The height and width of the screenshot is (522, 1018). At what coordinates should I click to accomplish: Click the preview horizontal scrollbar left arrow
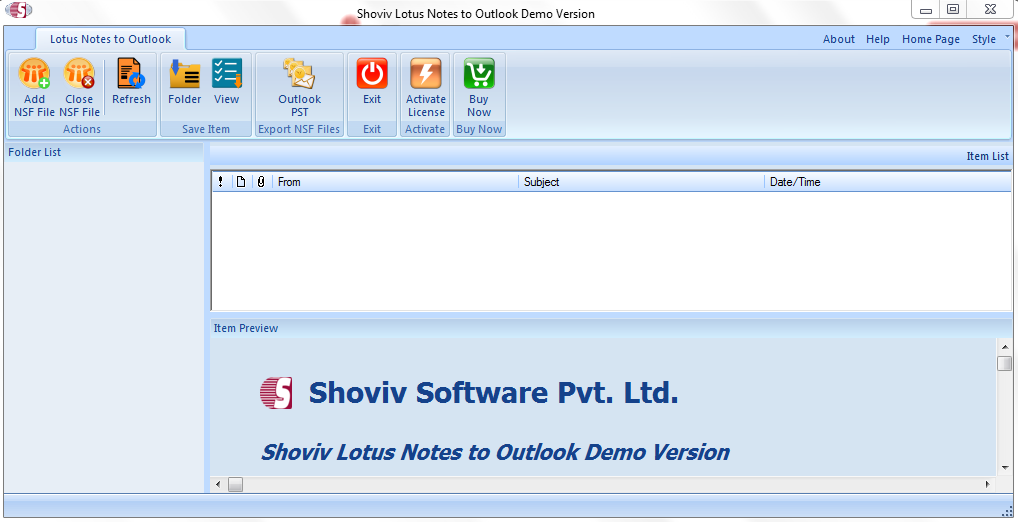218,484
